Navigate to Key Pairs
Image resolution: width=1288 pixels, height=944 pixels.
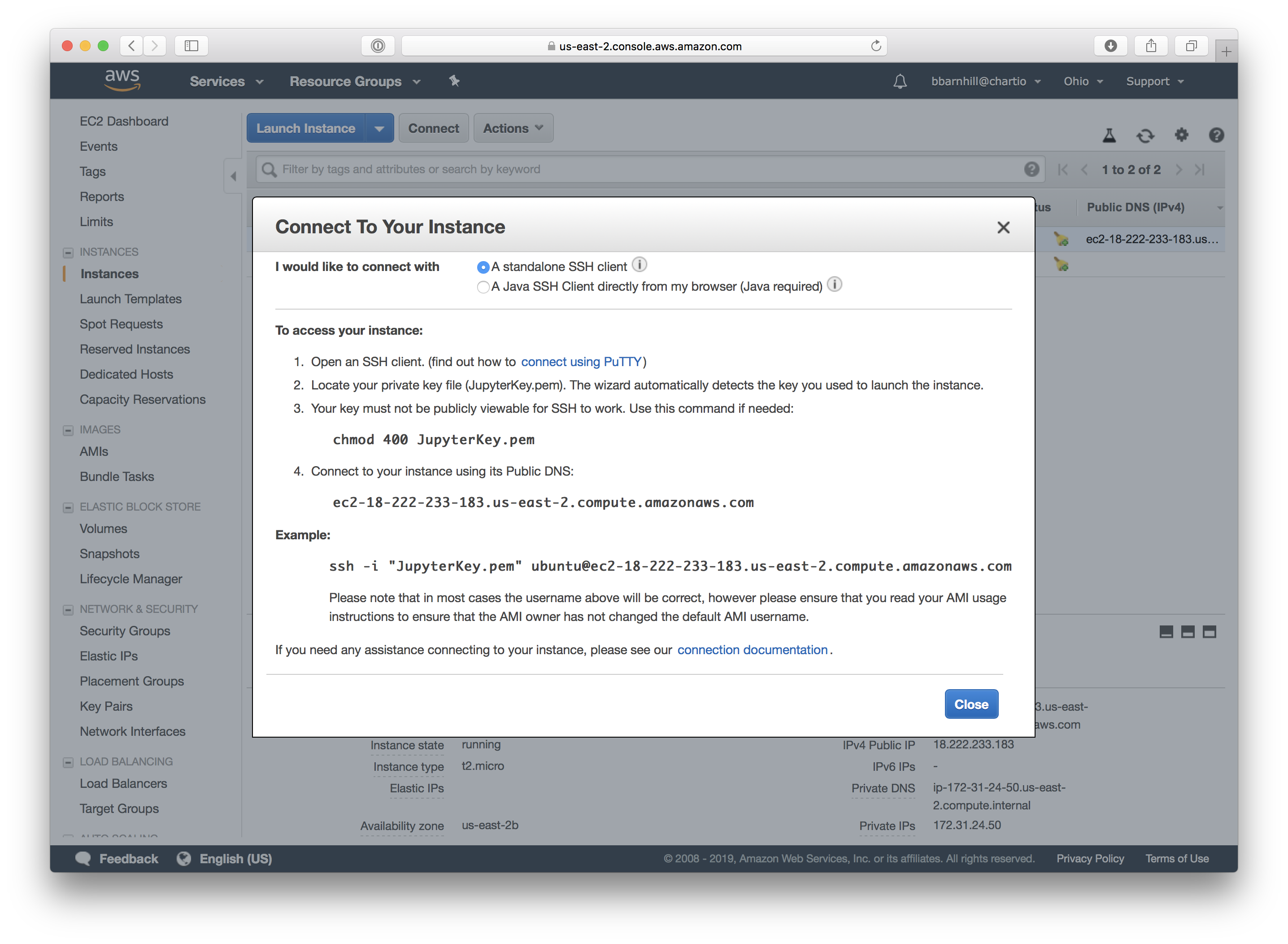[x=106, y=706]
